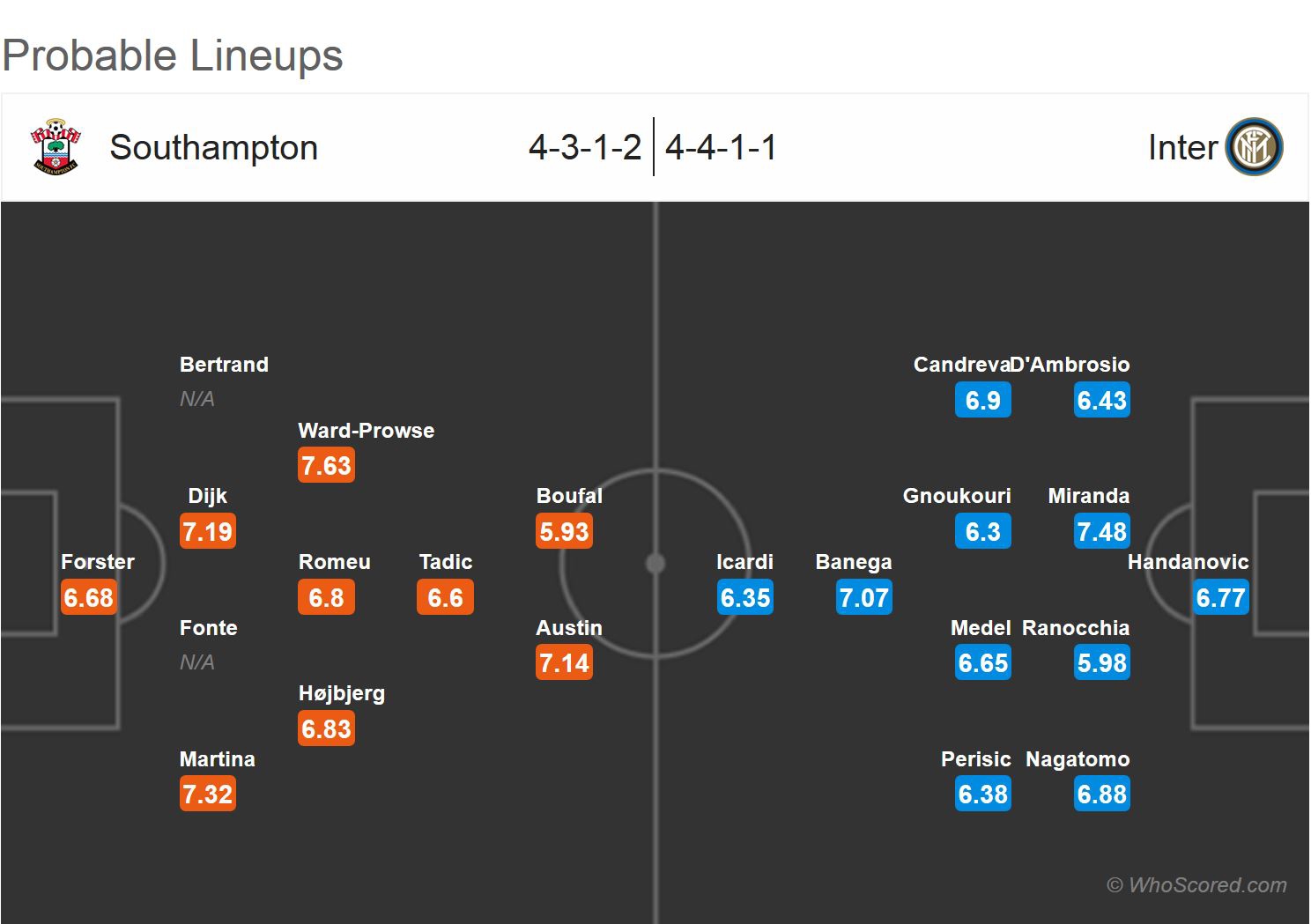Screen dimensions: 1311x924
Task: Click Ward-Prowse's 7.63 rating badge
Action: [x=326, y=465]
